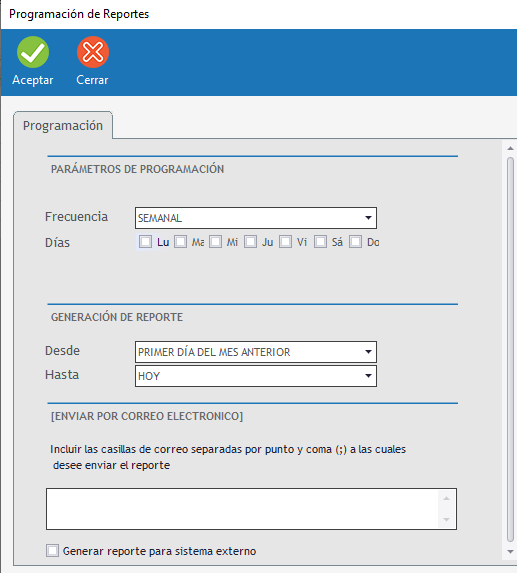Screen dimensions: 517x573
Task: Check the Ma day checkbox
Action: [x=180, y=242]
